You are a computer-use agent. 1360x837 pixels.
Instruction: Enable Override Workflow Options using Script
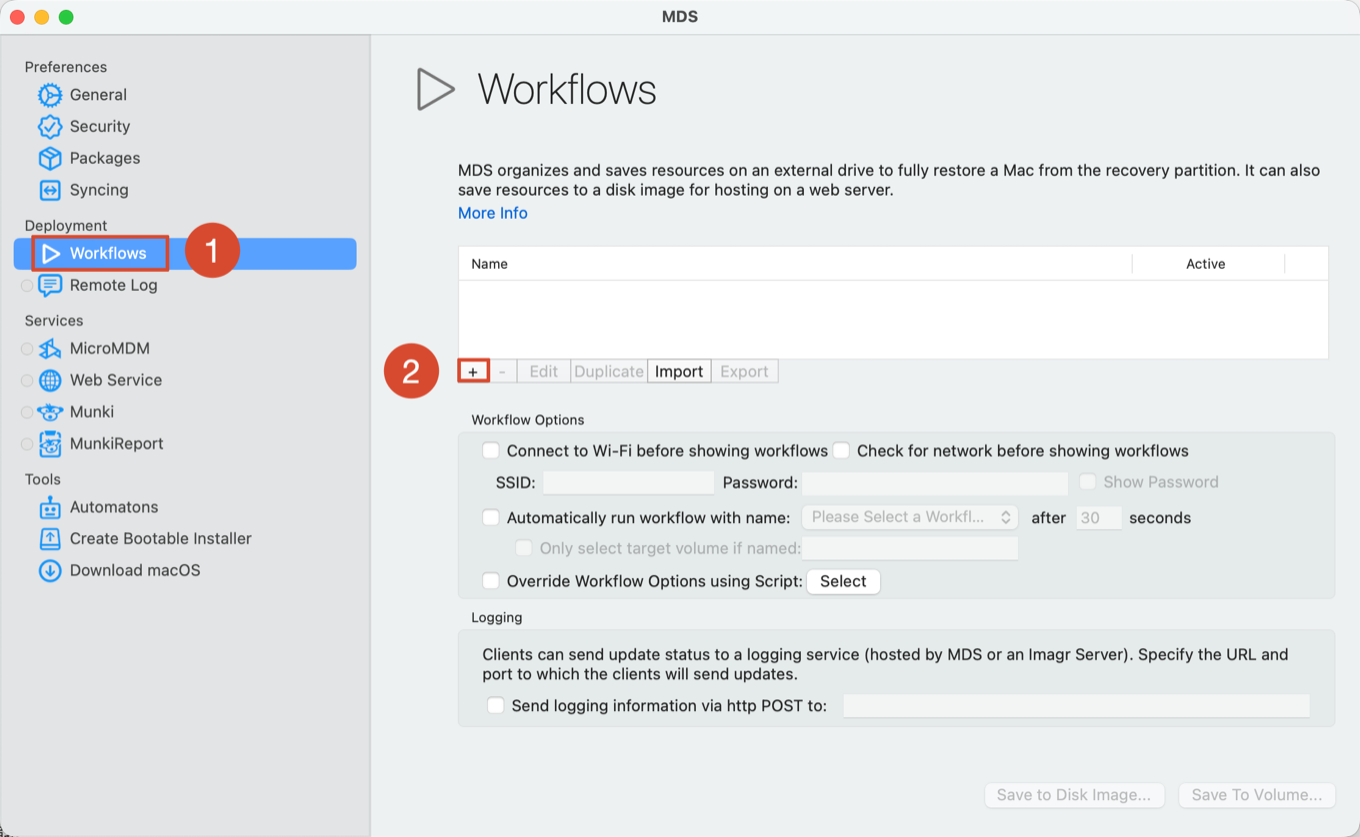click(491, 581)
